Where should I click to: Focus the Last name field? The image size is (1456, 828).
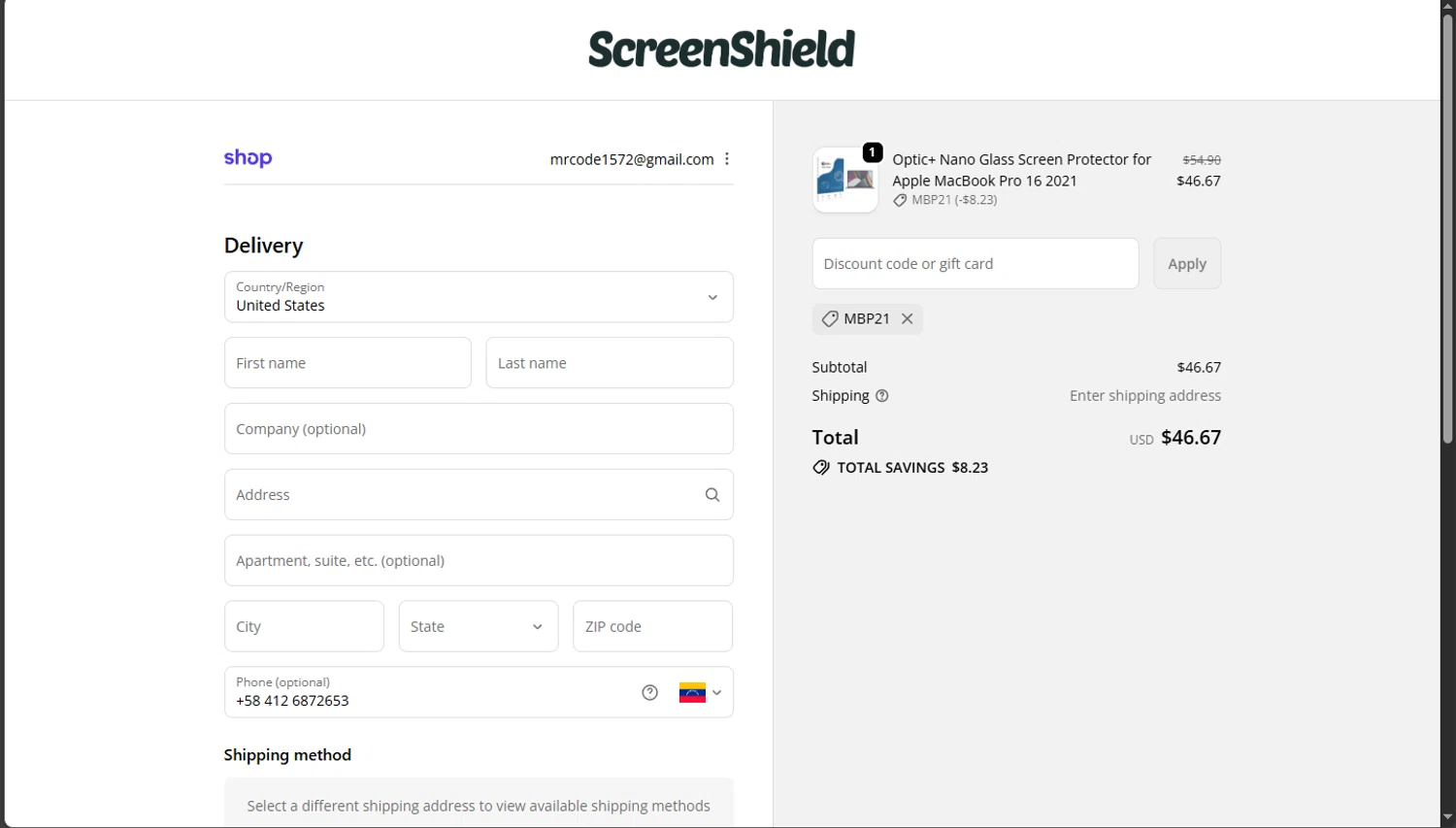610,363
